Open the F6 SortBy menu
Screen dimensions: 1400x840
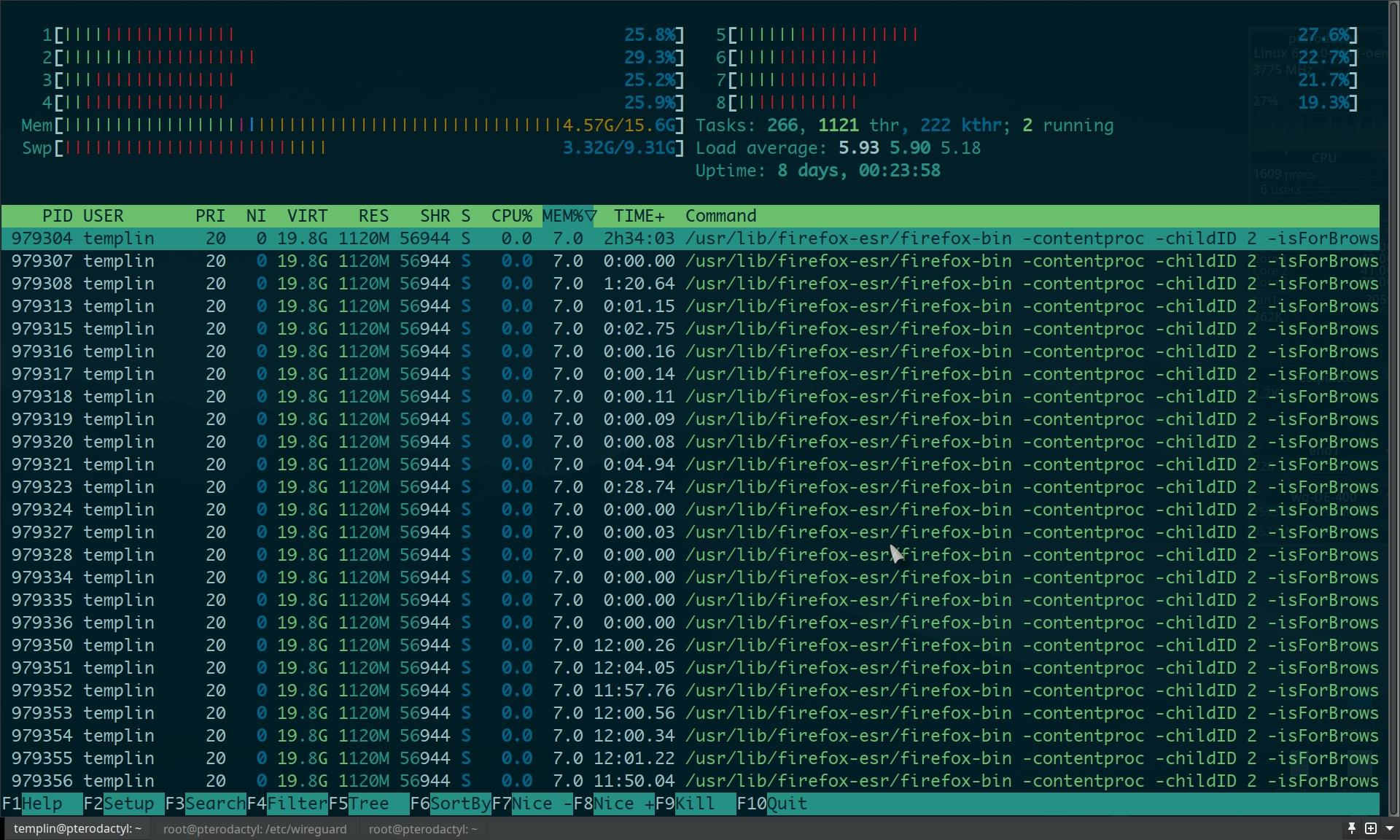[459, 804]
